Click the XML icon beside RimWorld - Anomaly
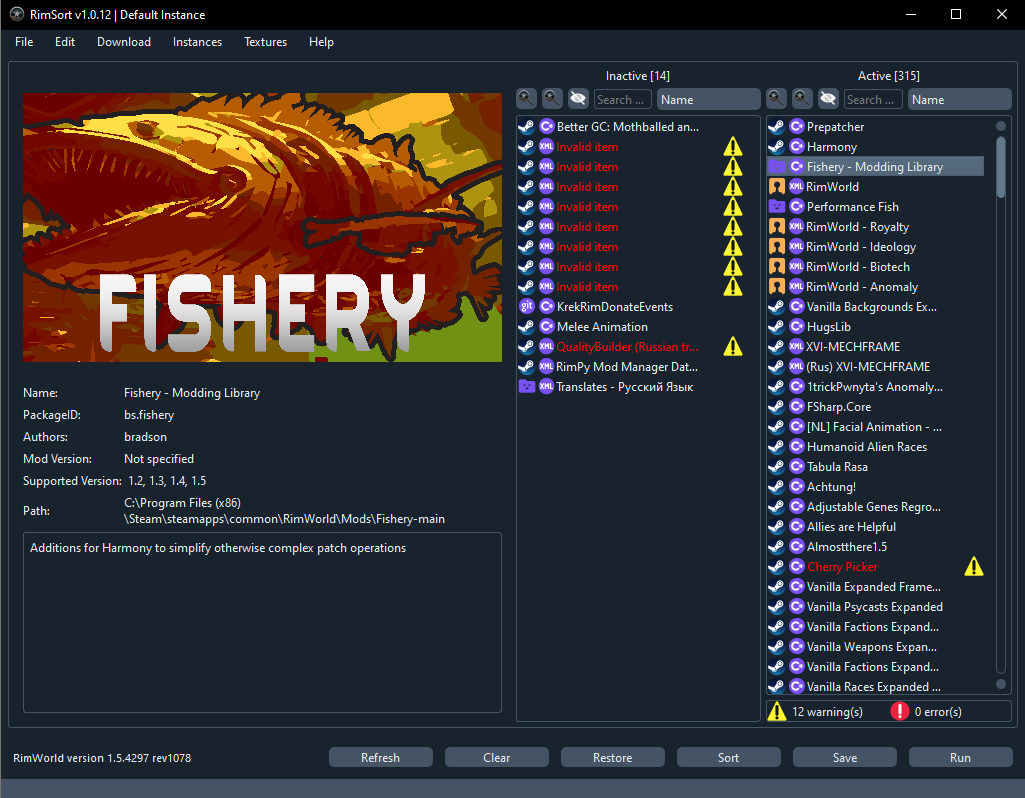Screen dimensions: 1025x798 click(797, 286)
